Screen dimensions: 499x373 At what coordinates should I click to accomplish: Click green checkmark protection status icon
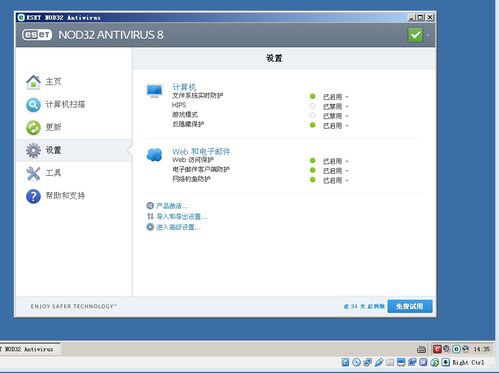(415, 35)
